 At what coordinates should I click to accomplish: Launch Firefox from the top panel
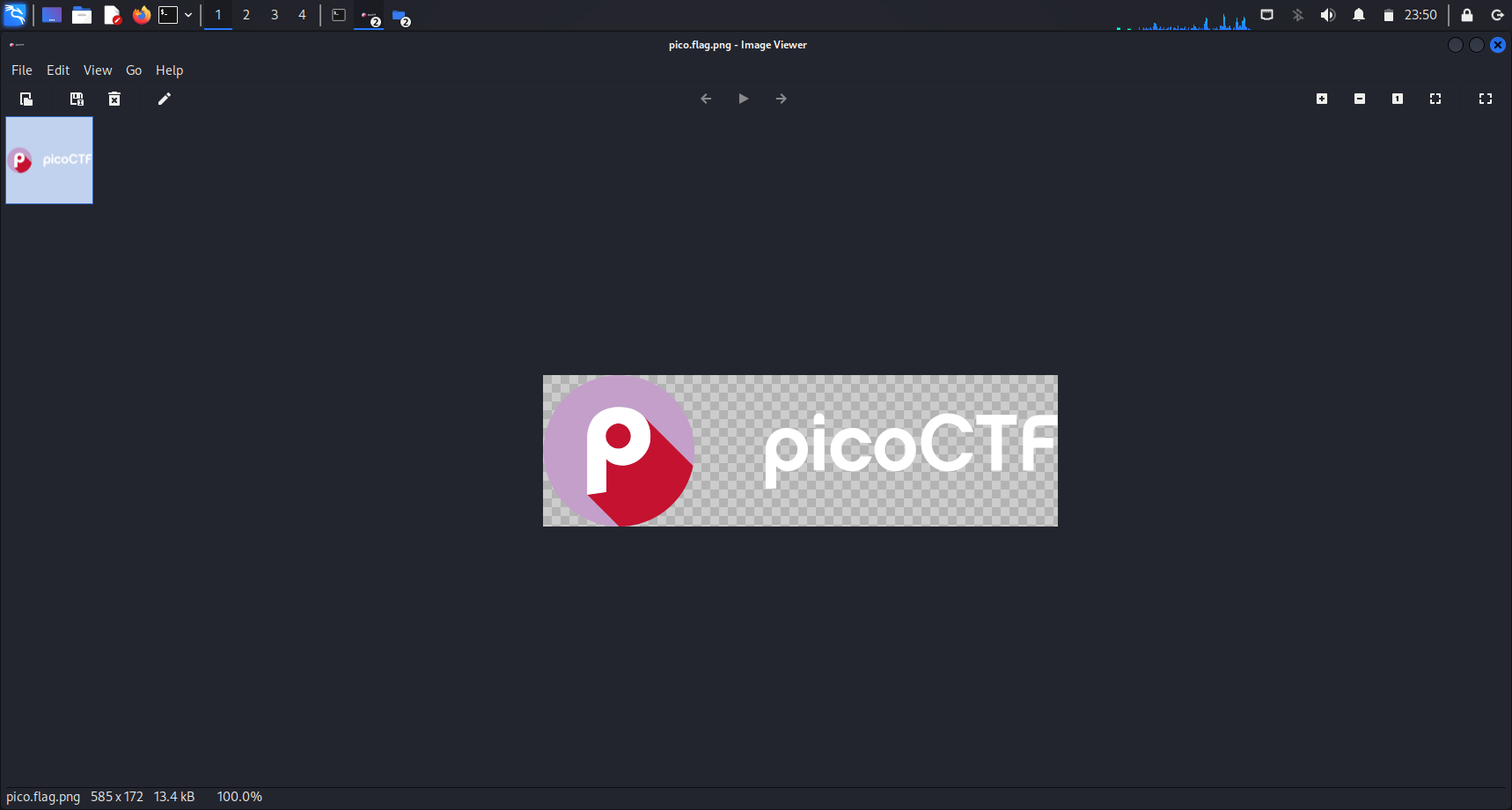[141, 15]
